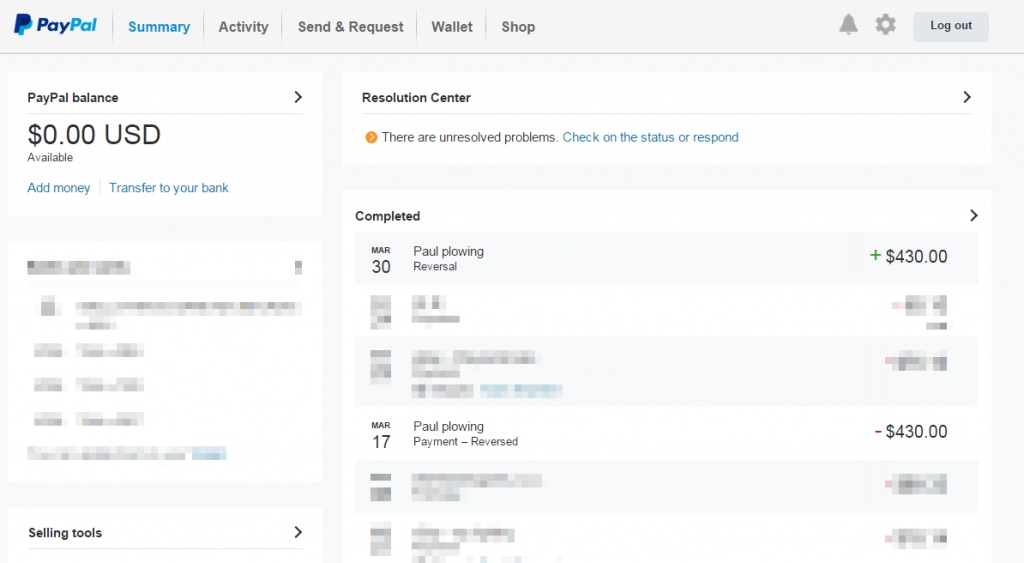Viewport: 1024px width, 563px height.
Task: Open the settings gear icon
Action: tap(886, 25)
